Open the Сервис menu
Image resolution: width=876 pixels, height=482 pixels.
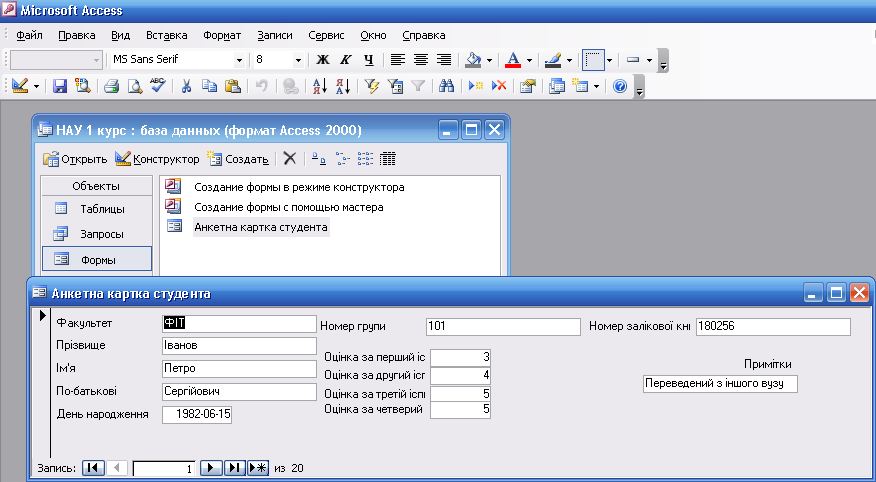coord(325,35)
